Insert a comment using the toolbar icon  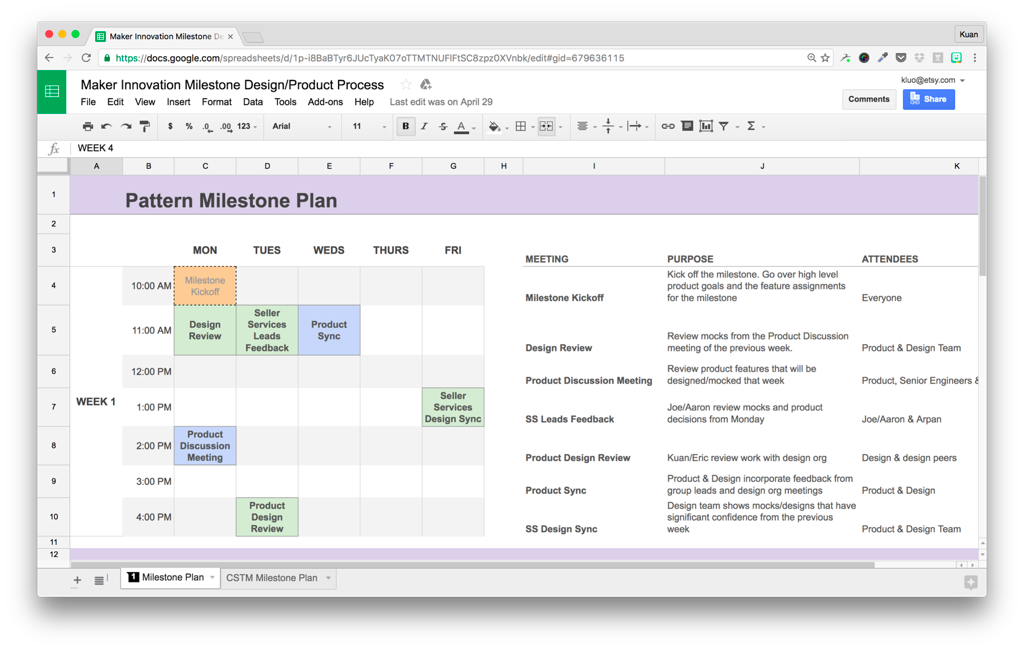pyautogui.click(x=687, y=126)
